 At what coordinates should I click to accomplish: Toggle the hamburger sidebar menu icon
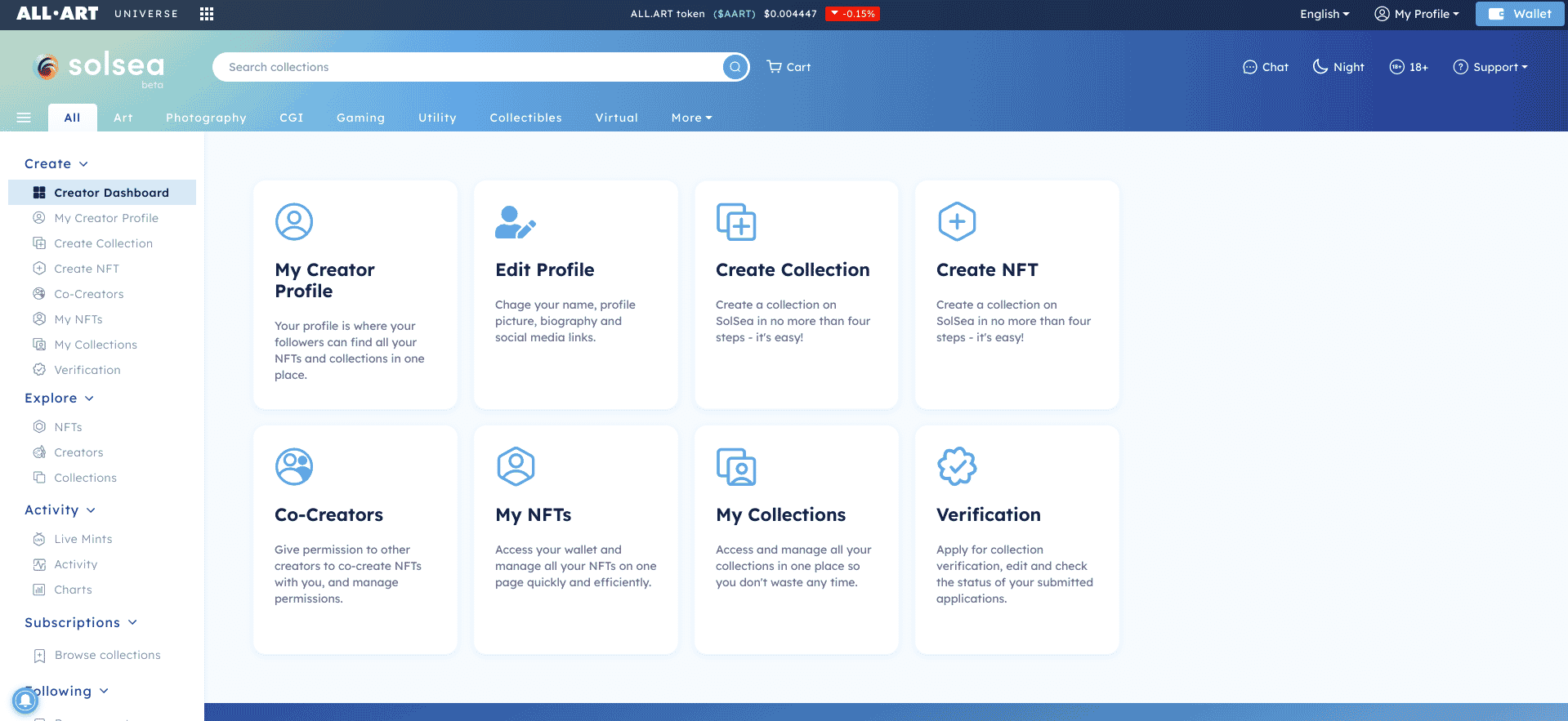24,118
